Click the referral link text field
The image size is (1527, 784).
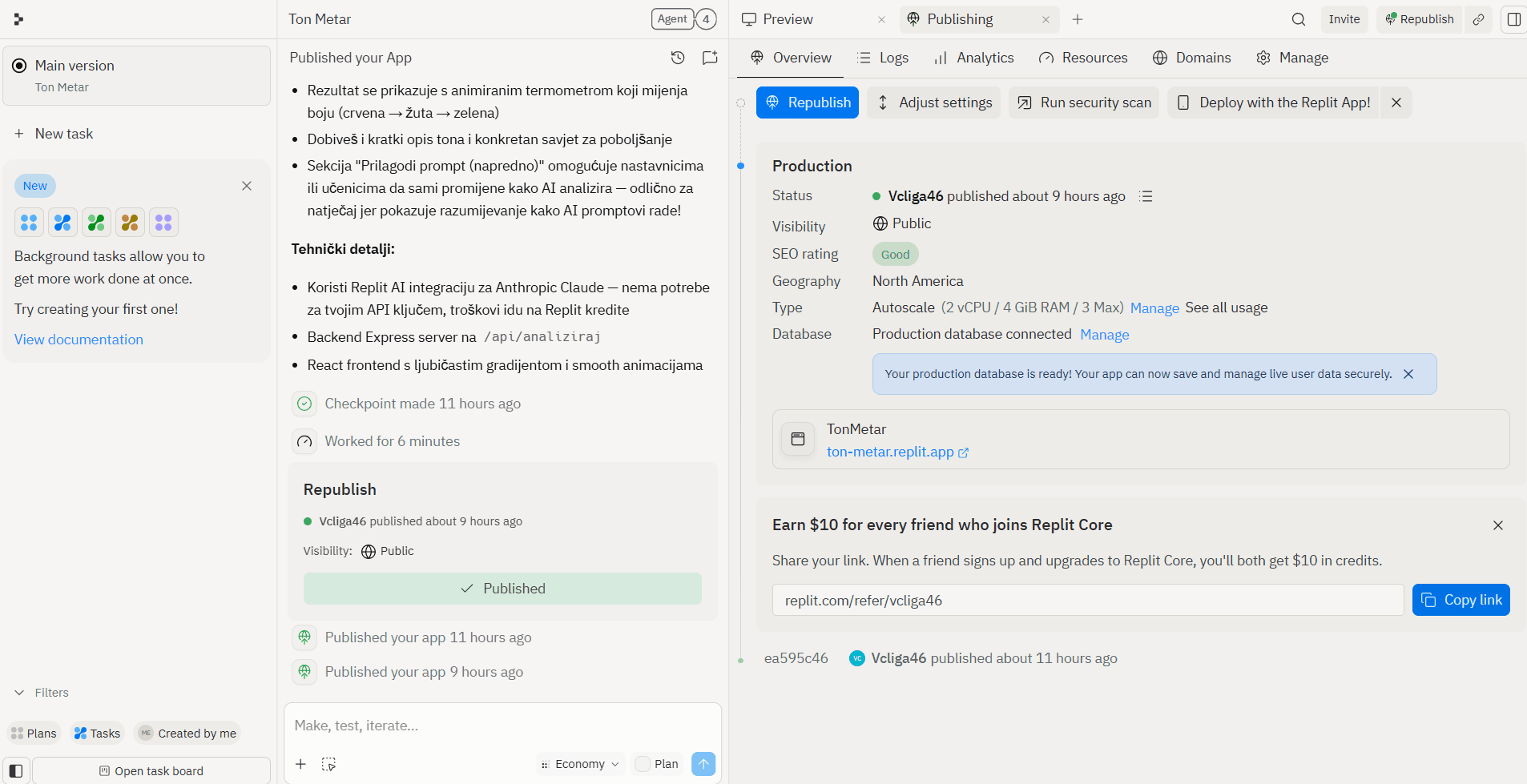coord(1088,600)
